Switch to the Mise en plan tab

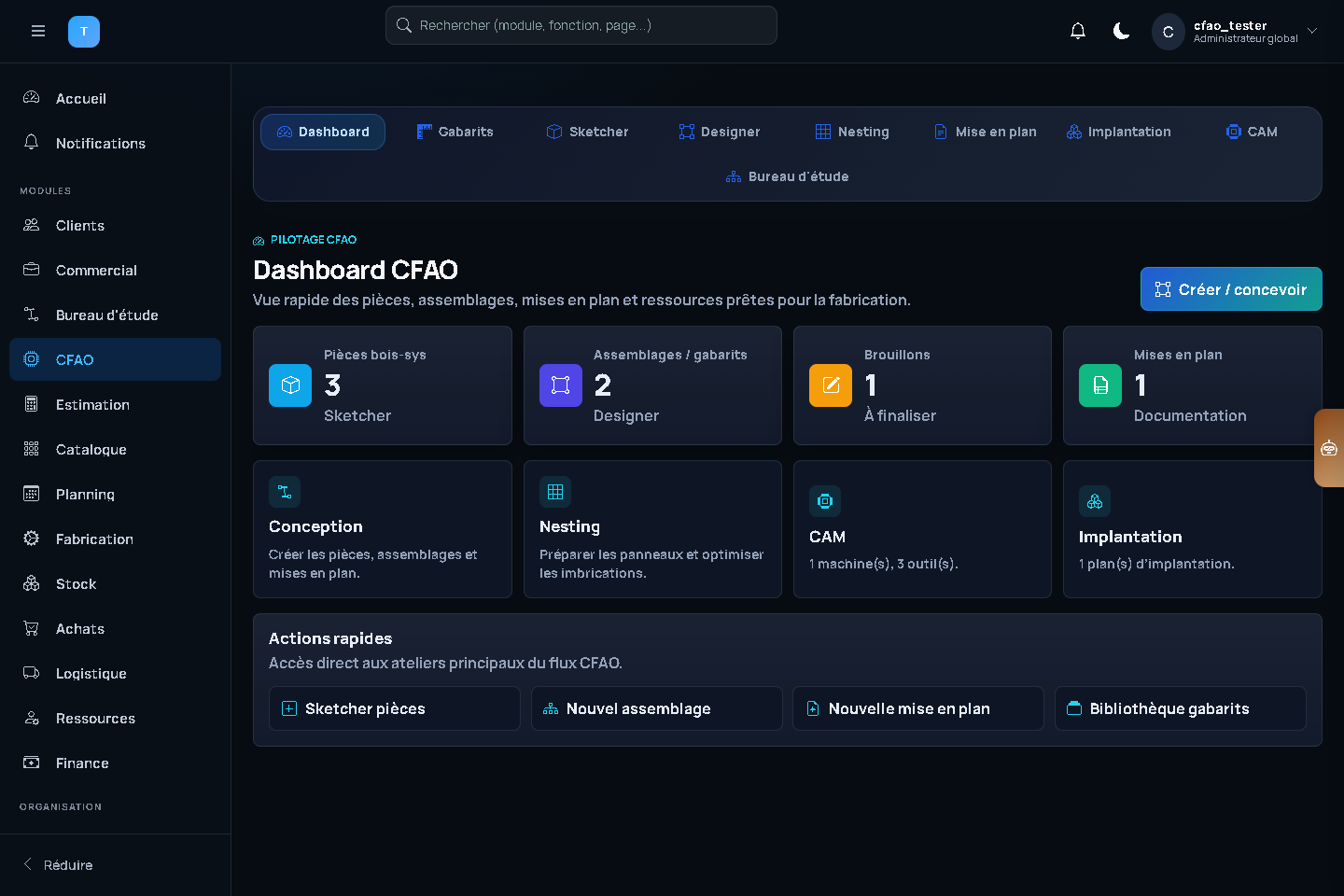[x=985, y=132]
